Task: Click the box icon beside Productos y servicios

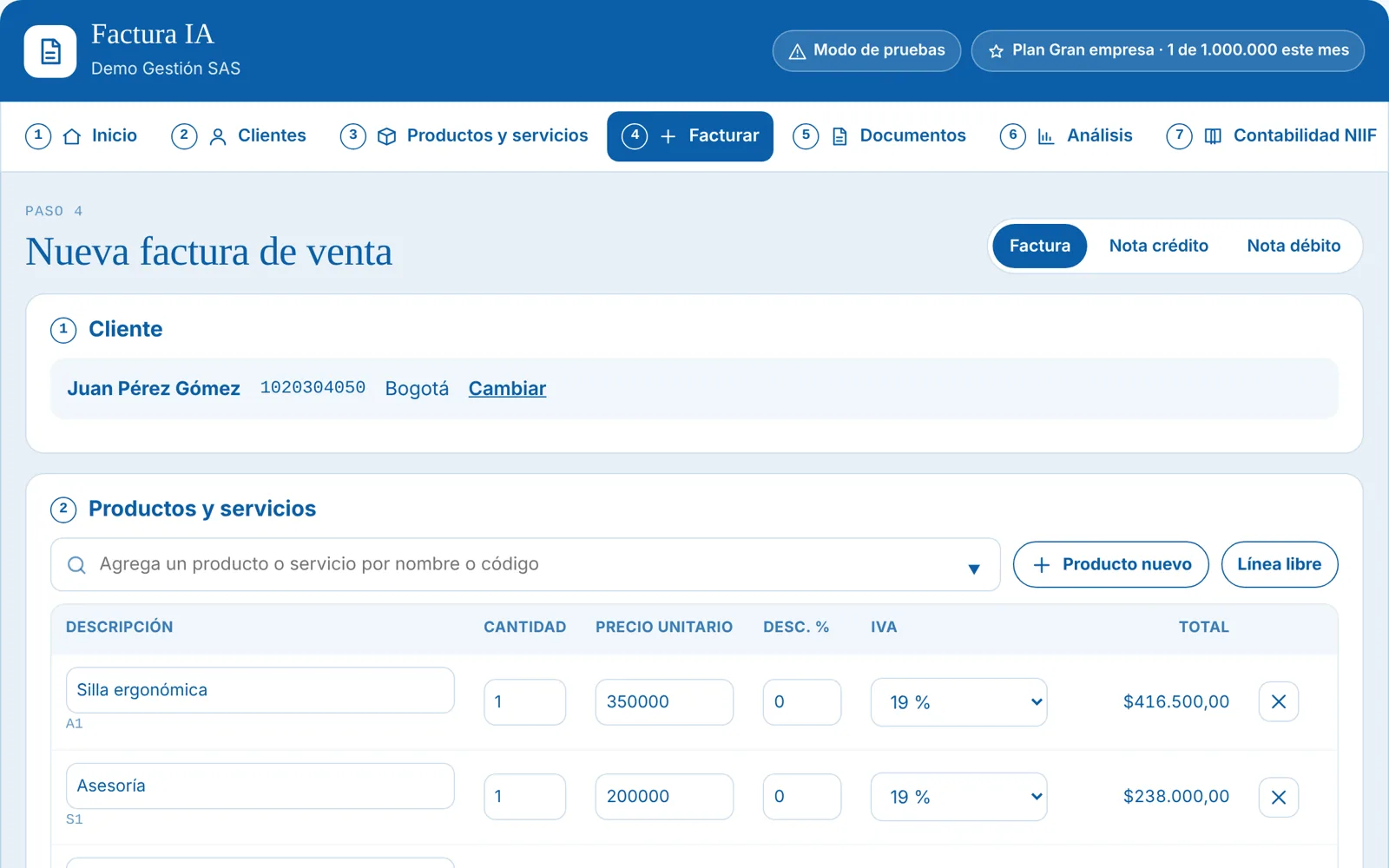Action: click(386, 136)
